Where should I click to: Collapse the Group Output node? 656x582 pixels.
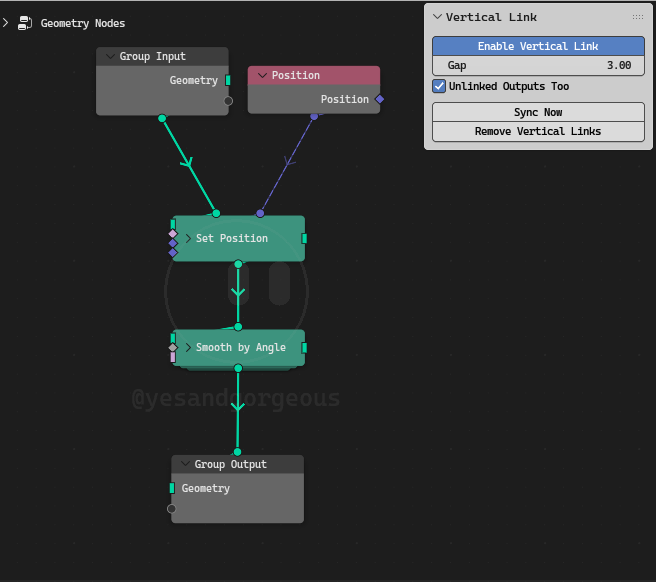[185, 464]
